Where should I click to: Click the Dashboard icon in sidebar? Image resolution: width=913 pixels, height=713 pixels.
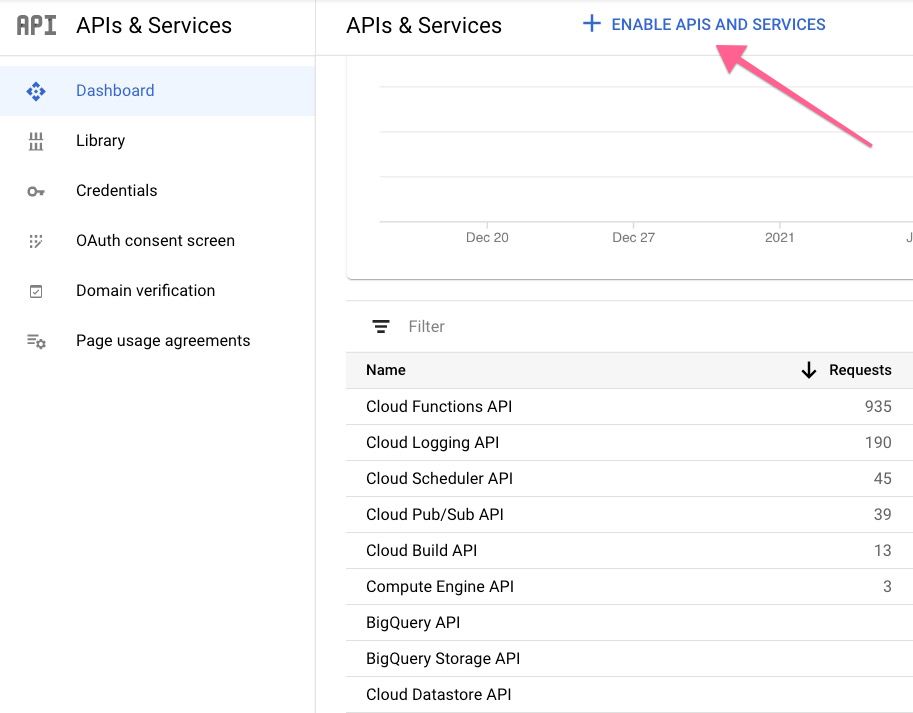click(36, 91)
